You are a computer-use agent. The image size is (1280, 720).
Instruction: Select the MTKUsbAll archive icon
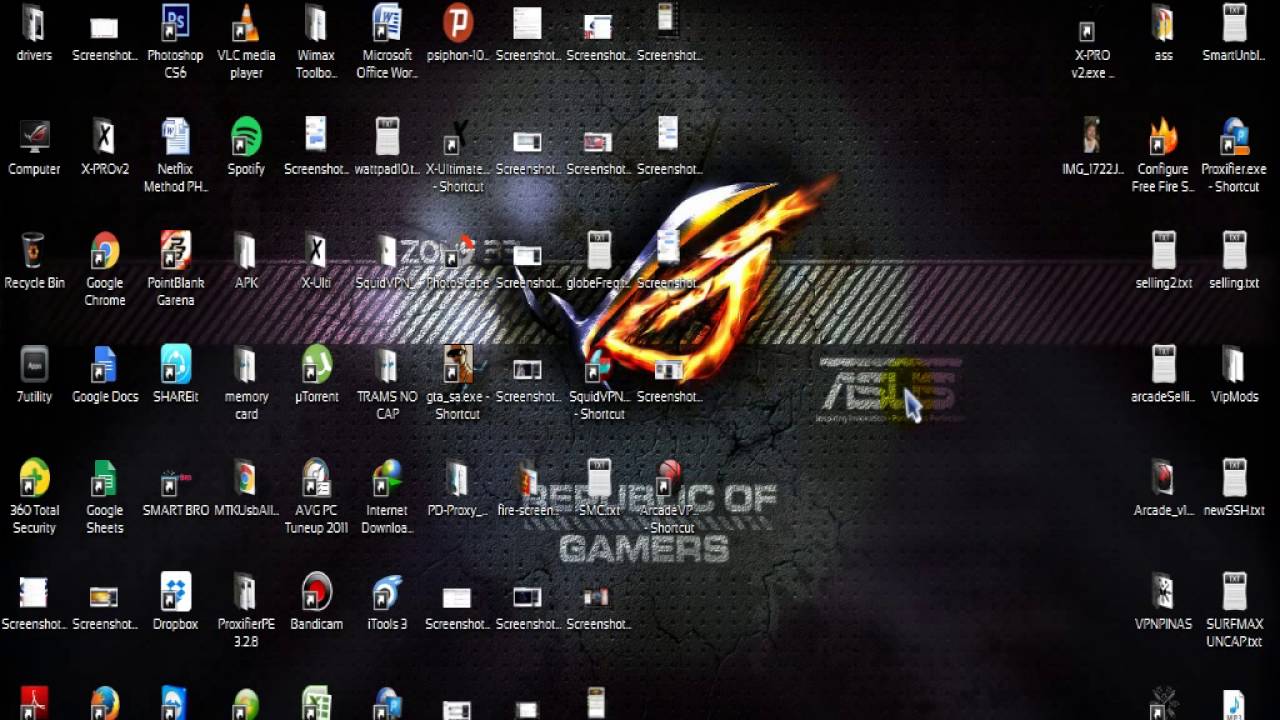click(x=246, y=478)
